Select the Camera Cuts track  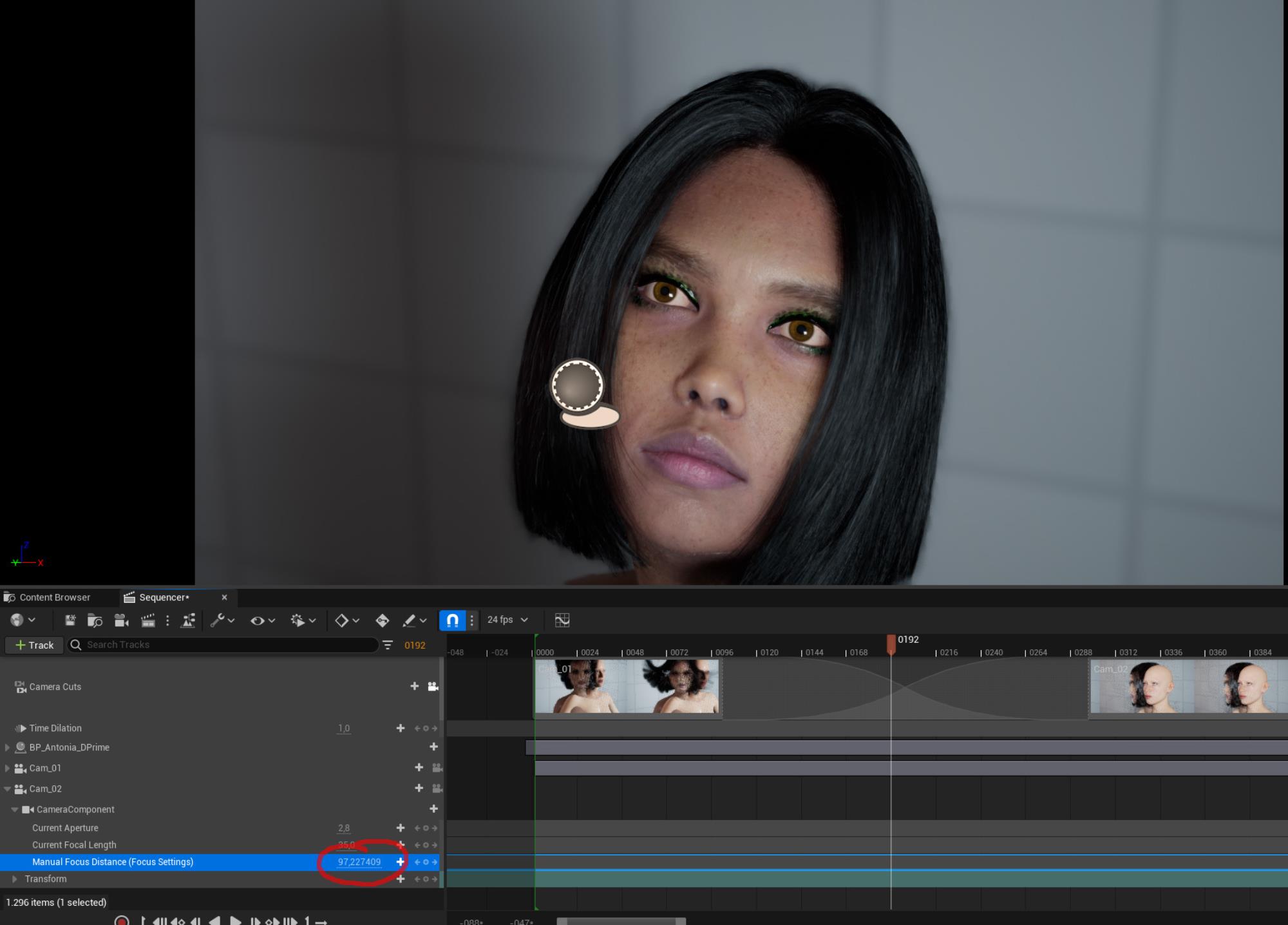(x=55, y=687)
